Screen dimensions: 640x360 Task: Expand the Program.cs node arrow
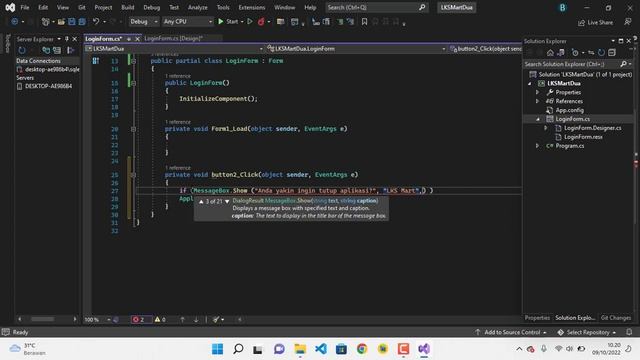tap(538, 146)
